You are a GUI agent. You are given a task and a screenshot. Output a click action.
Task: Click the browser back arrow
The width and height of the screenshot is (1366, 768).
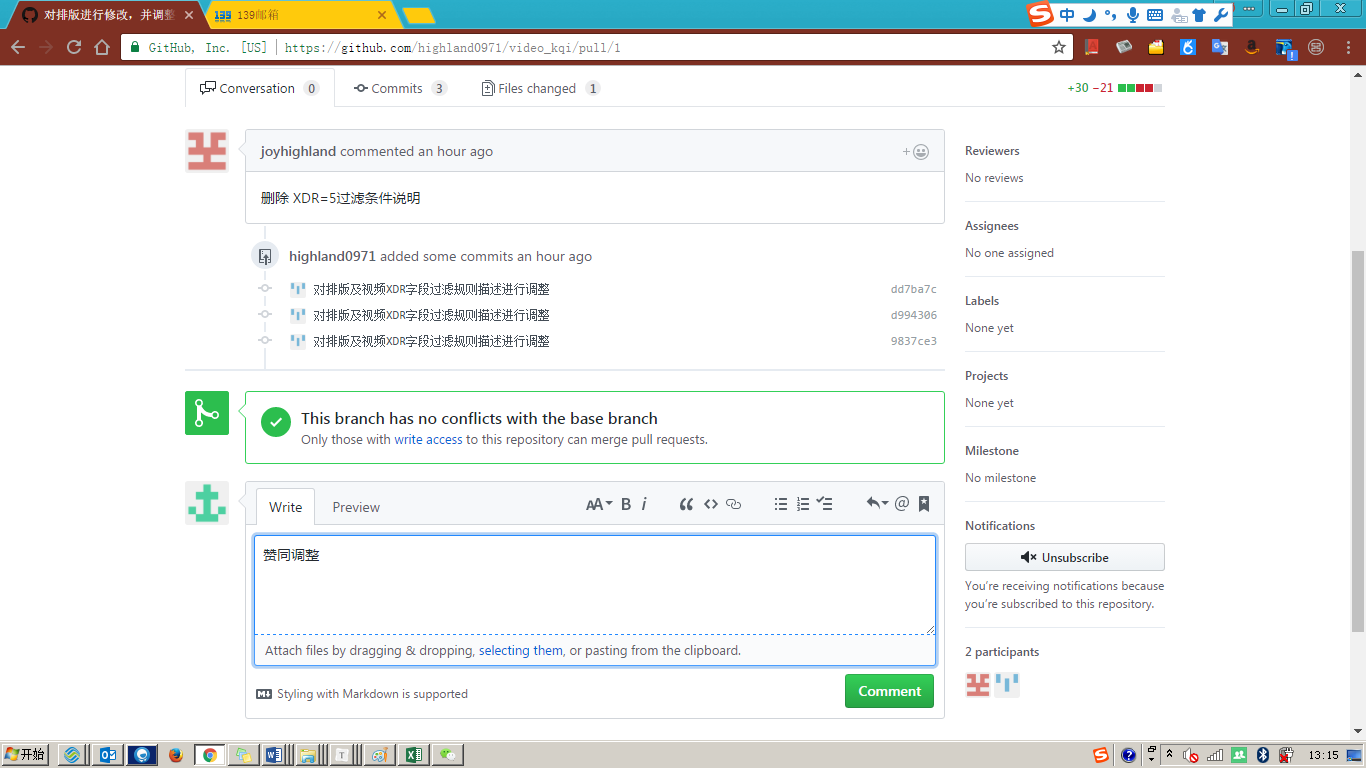[x=18, y=47]
